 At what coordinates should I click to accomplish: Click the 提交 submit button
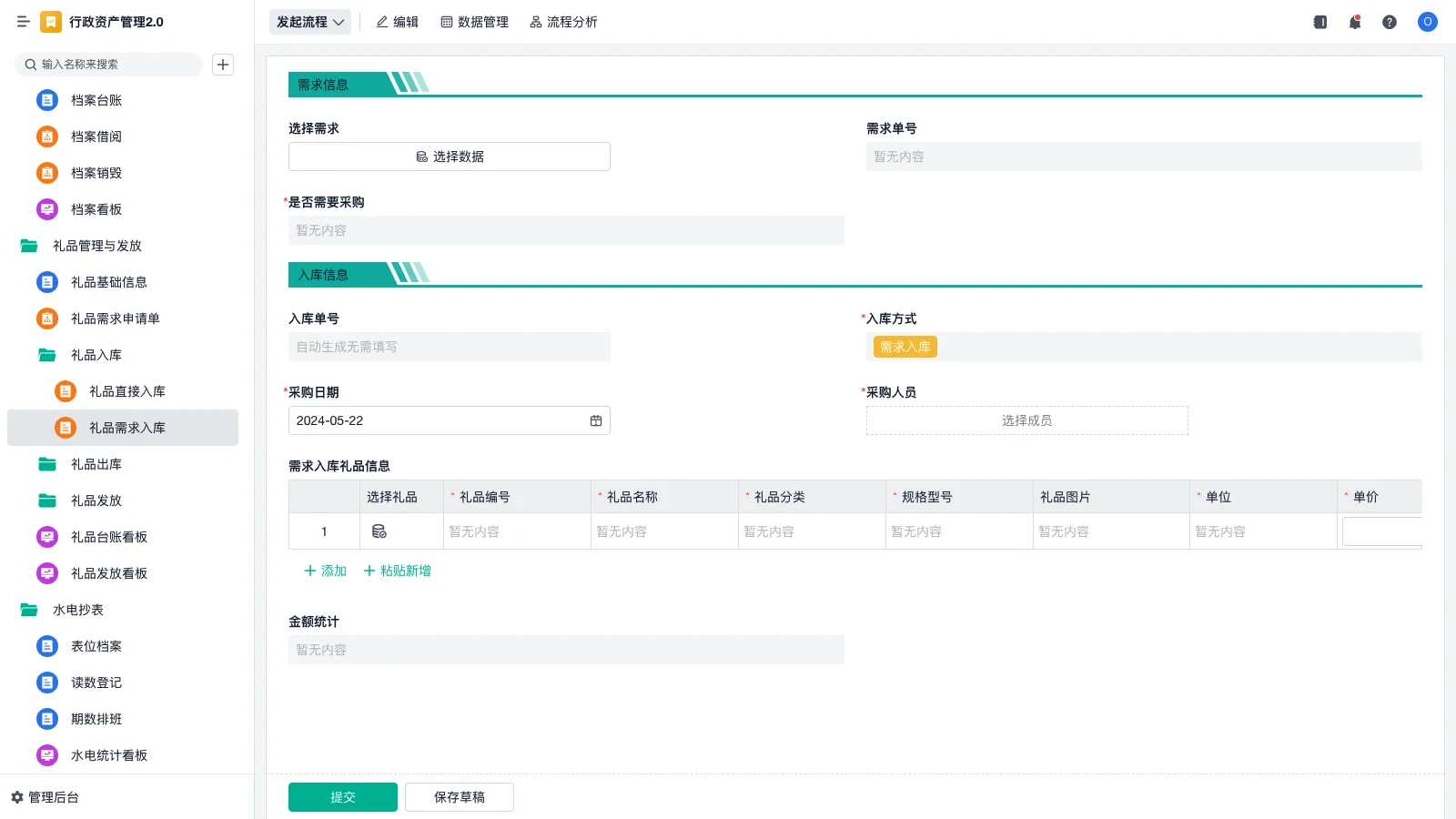click(343, 797)
